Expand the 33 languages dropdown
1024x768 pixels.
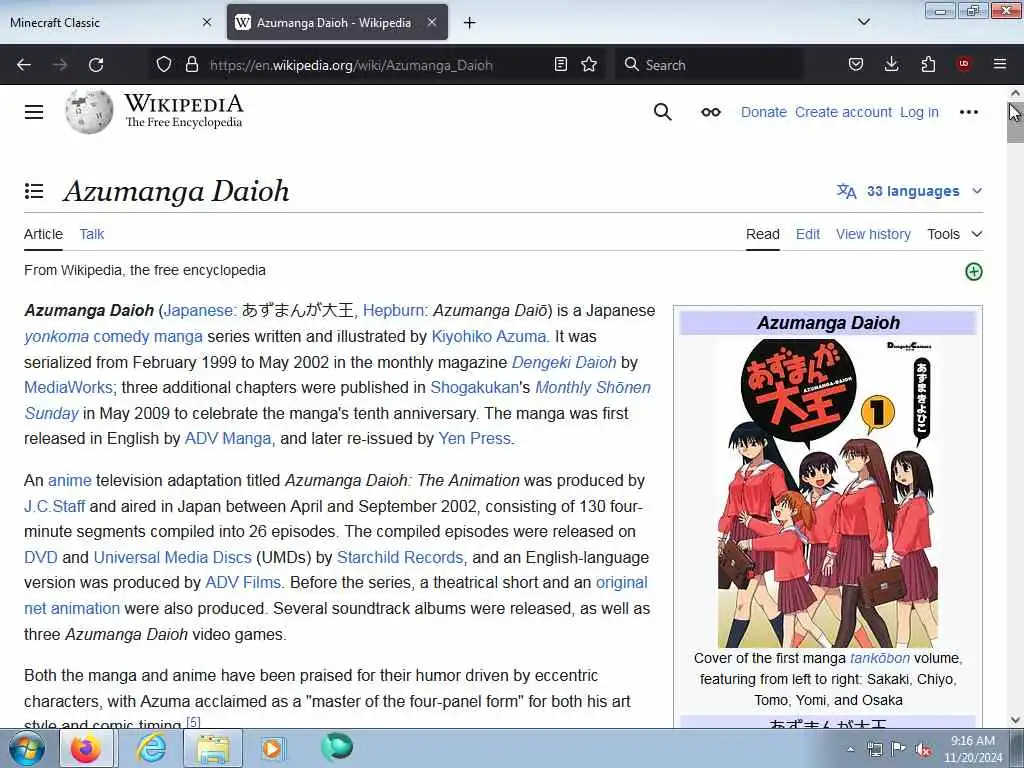tap(910, 191)
